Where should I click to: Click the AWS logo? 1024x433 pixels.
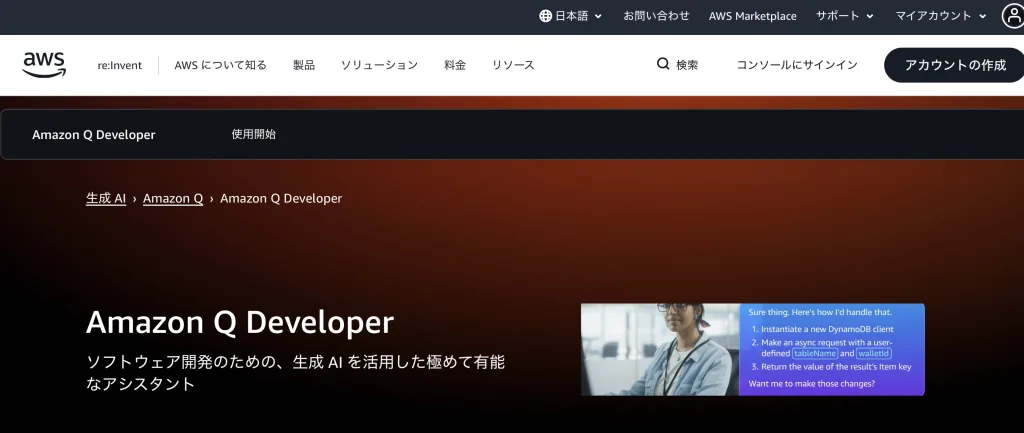point(44,64)
